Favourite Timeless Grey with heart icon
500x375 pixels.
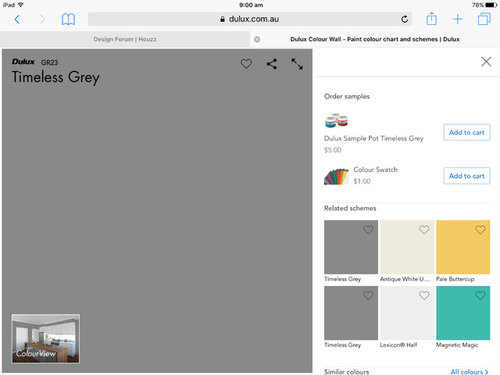(246, 63)
